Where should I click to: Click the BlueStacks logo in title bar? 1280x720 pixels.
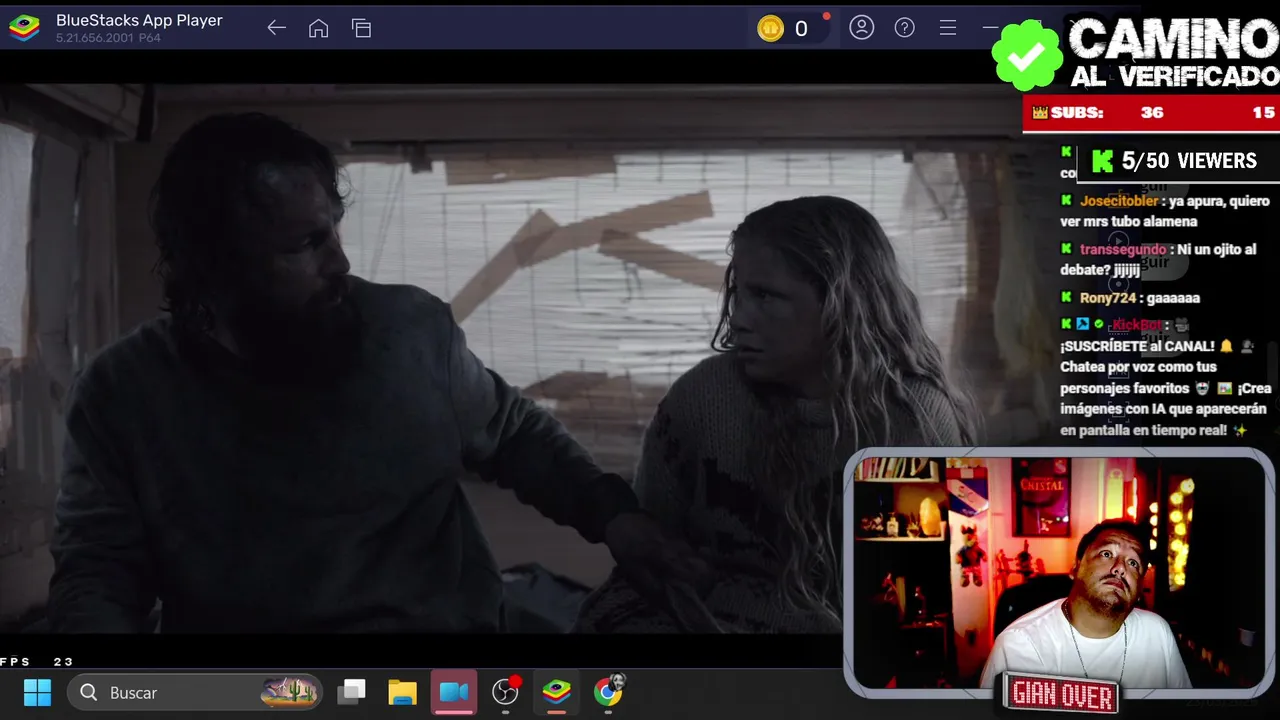24,28
